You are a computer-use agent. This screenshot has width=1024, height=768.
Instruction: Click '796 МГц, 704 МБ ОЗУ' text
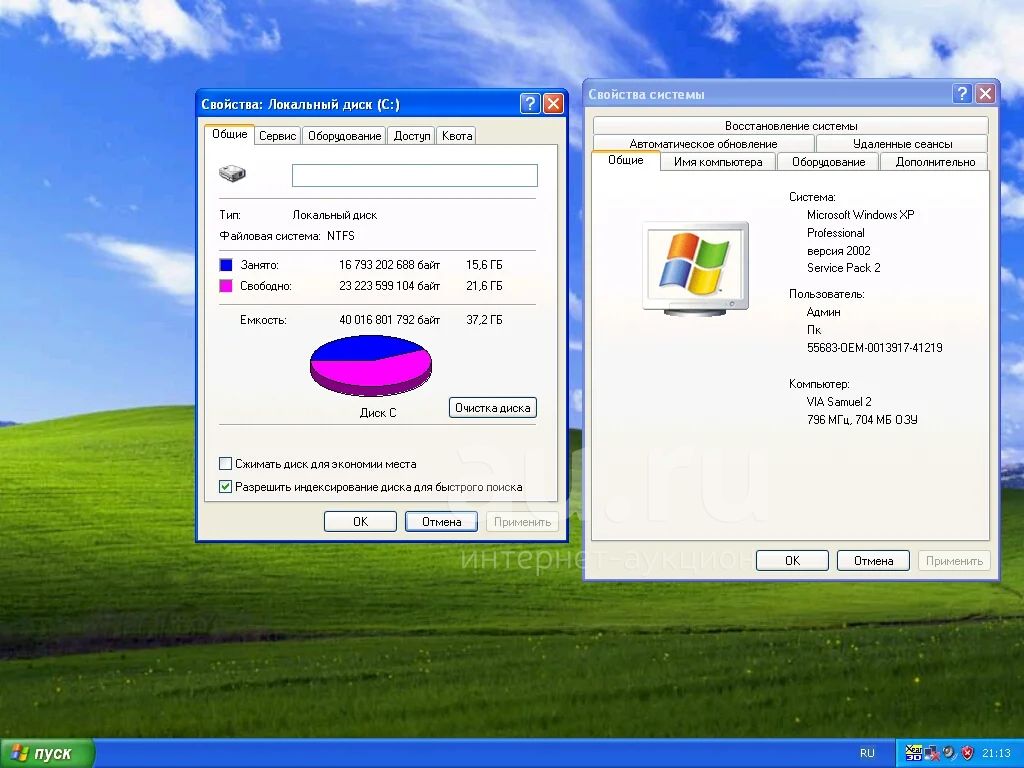862,419
